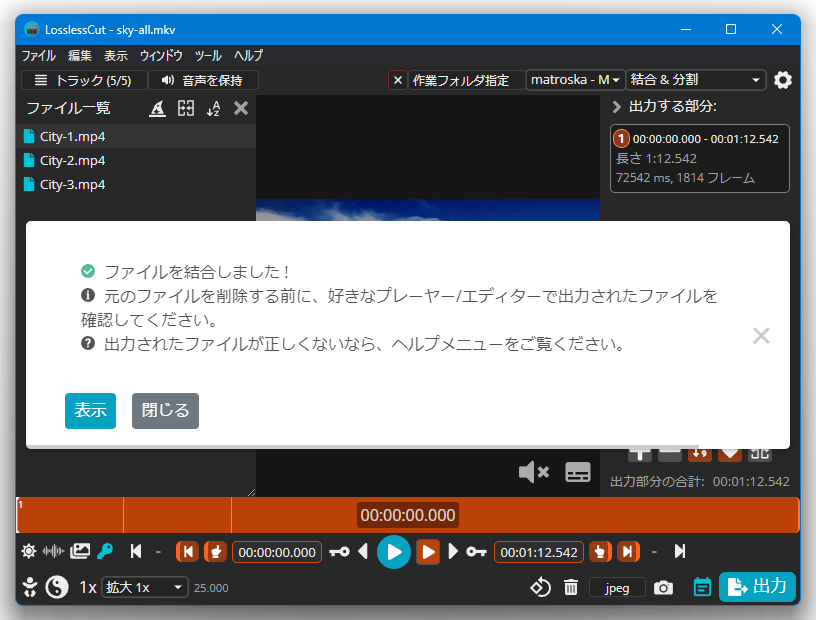Open the 拡大 1x zoom dropdown
The image size is (816, 620).
[144, 588]
